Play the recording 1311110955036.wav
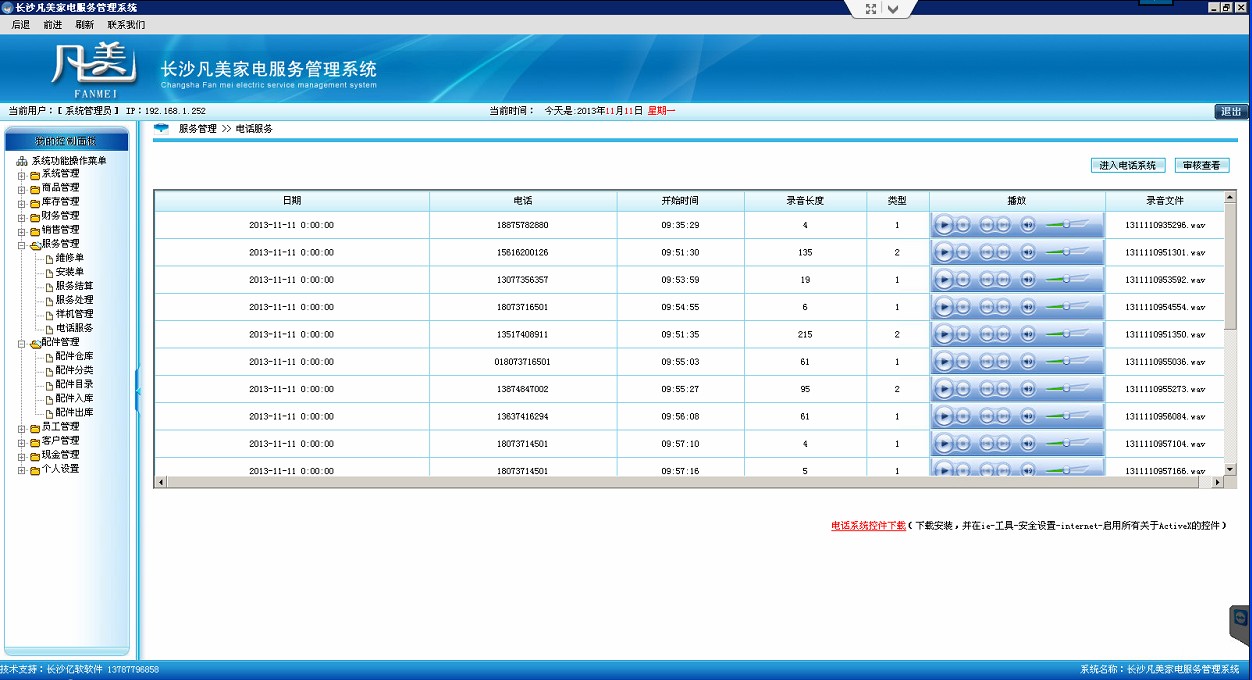Image resolution: width=1252 pixels, height=680 pixels. click(x=944, y=362)
